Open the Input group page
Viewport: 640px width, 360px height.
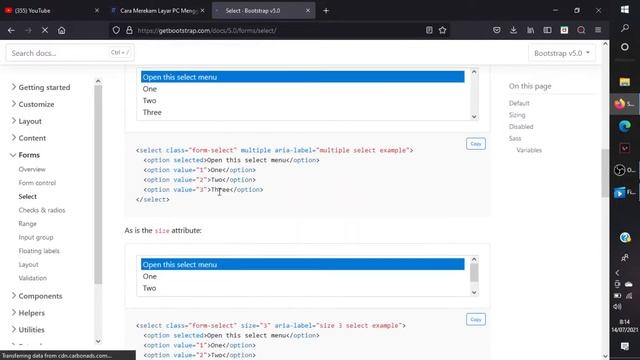tap(36, 237)
